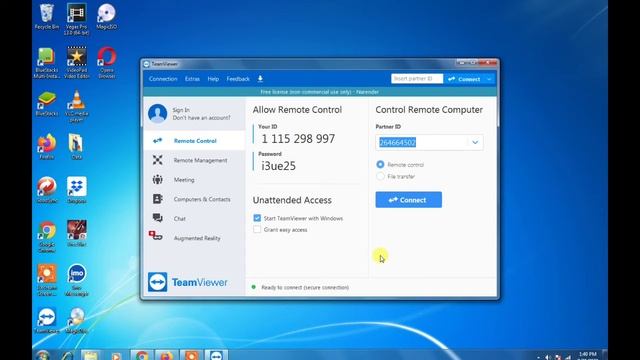Open the Meeting section in sidebar
Screen dimensions: 640x360
(x=194, y=180)
